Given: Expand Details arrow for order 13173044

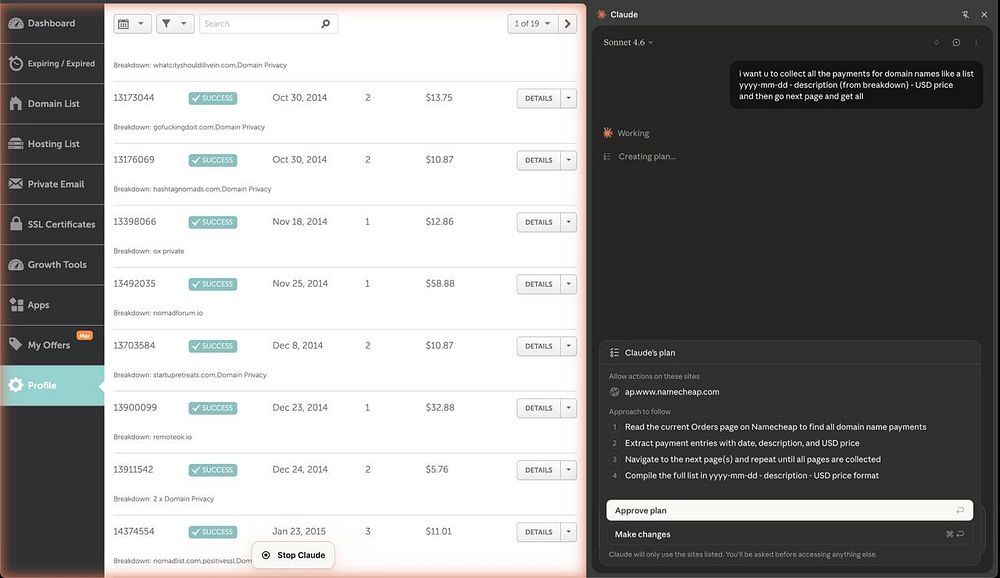Looking at the screenshot, I should tap(568, 98).
